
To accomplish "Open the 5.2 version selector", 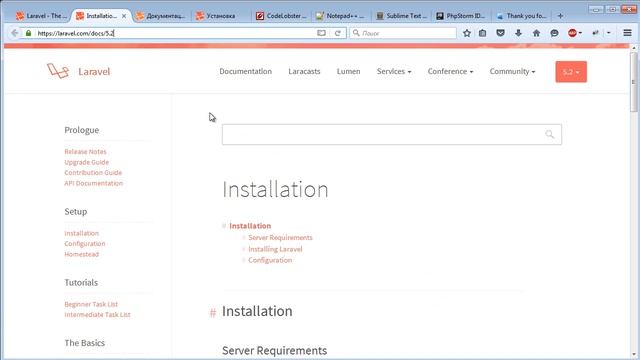I will tap(571, 72).
